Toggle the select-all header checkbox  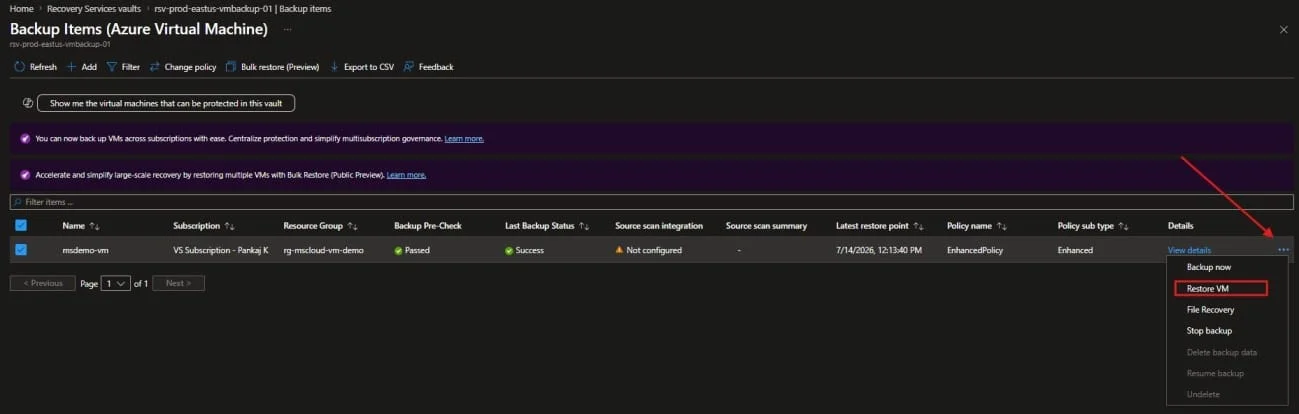click(20, 226)
